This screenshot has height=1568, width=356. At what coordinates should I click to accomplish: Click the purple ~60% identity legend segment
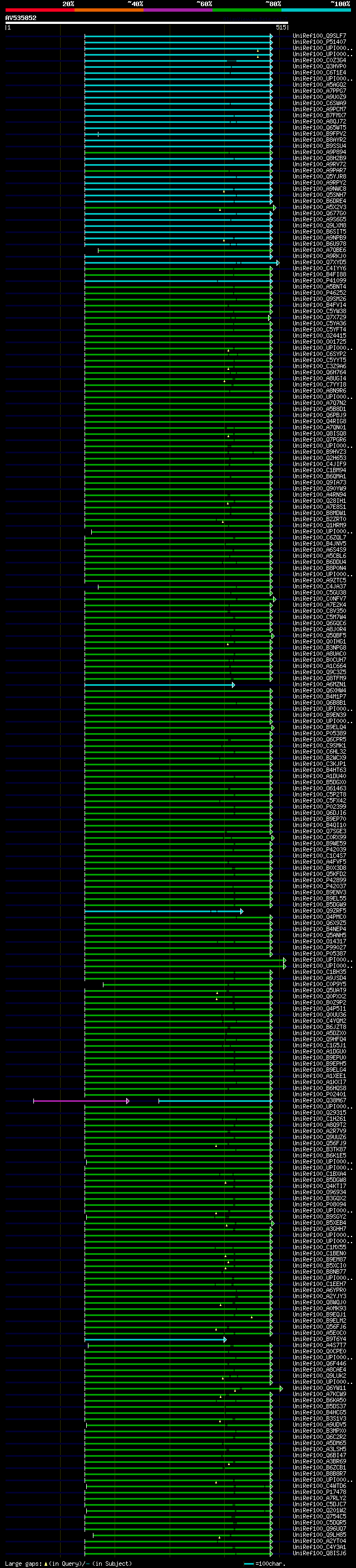(x=177, y=10)
